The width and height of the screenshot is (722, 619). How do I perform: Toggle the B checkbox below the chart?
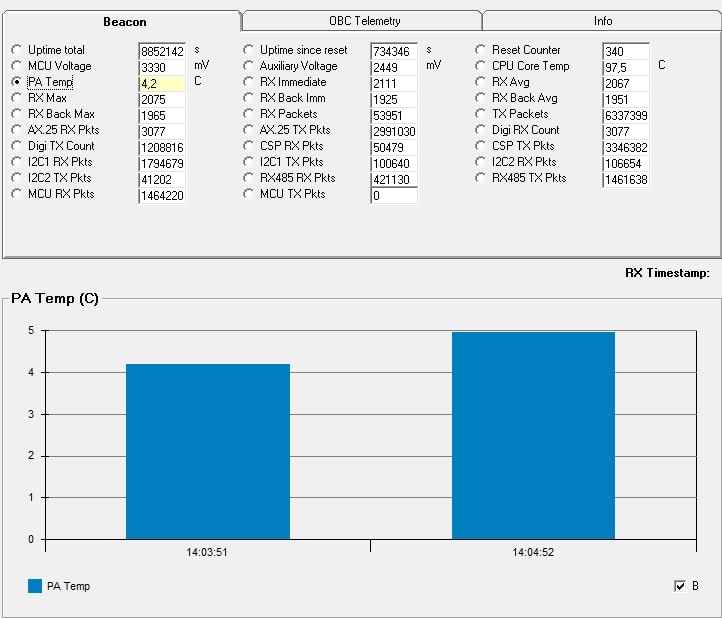pos(680,586)
